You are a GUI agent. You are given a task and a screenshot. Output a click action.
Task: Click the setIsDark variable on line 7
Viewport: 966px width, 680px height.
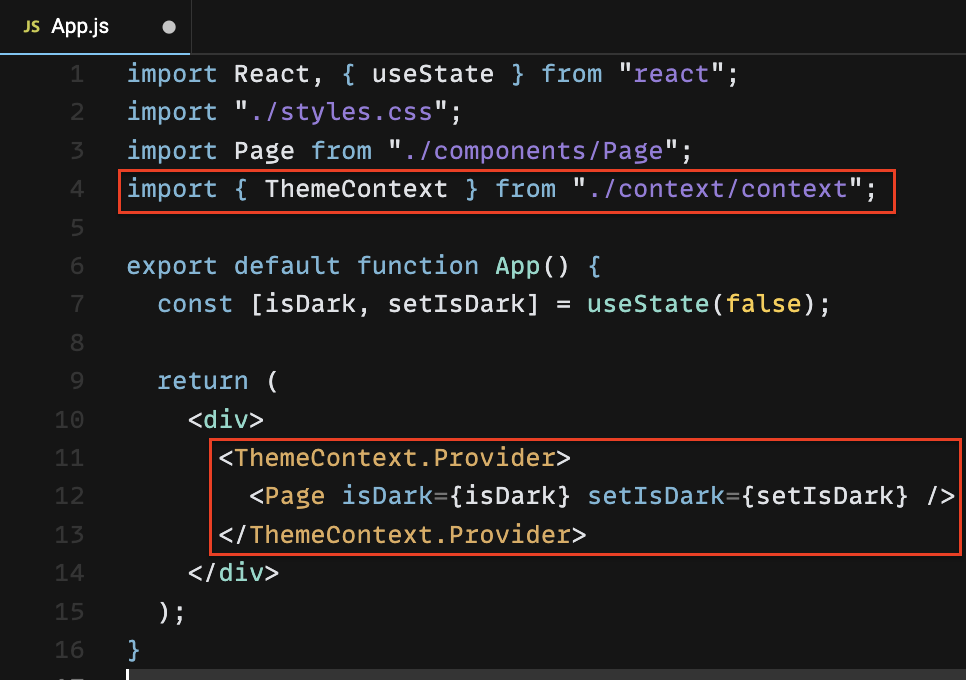[x=456, y=304]
